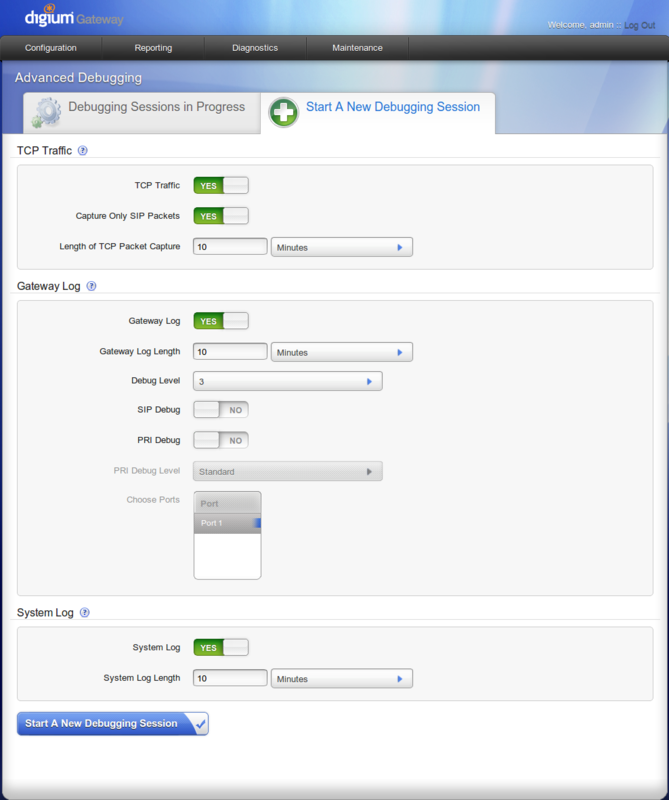This screenshot has height=800, width=669.
Task: Open the Diagnostics menu
Action: click(x=255, y=48)
